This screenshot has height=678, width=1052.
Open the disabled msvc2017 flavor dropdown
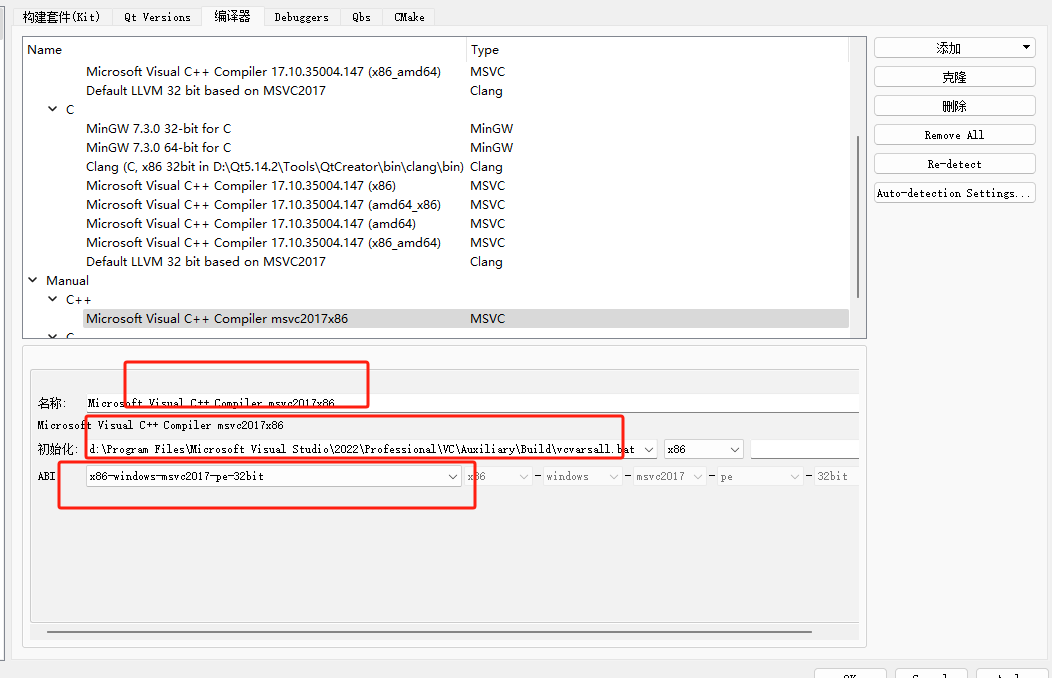(669, 476)
